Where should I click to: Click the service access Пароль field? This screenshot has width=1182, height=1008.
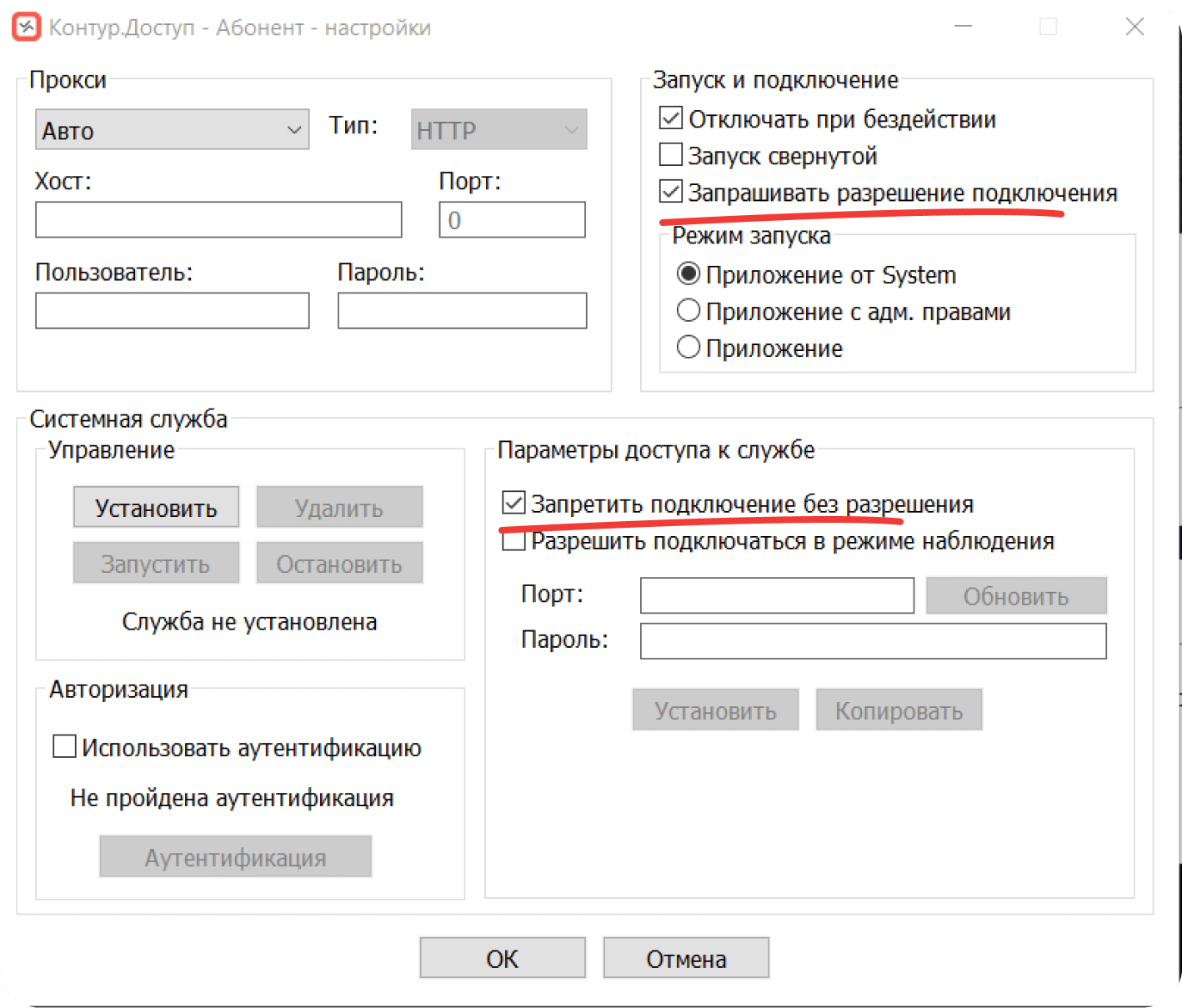tap(873, 641)
